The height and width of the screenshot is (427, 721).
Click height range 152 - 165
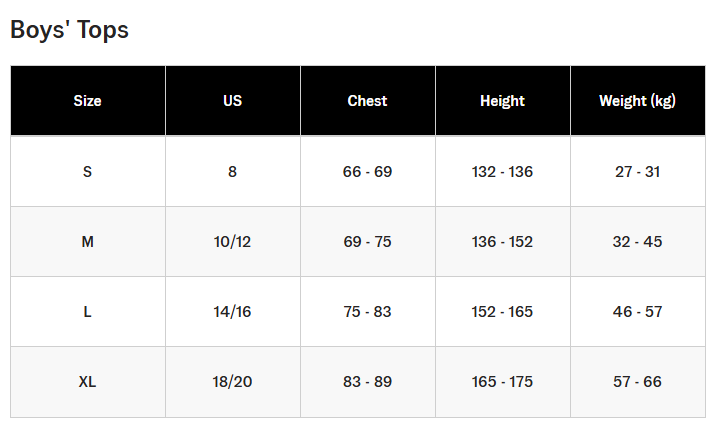click(x=503, y=312)
